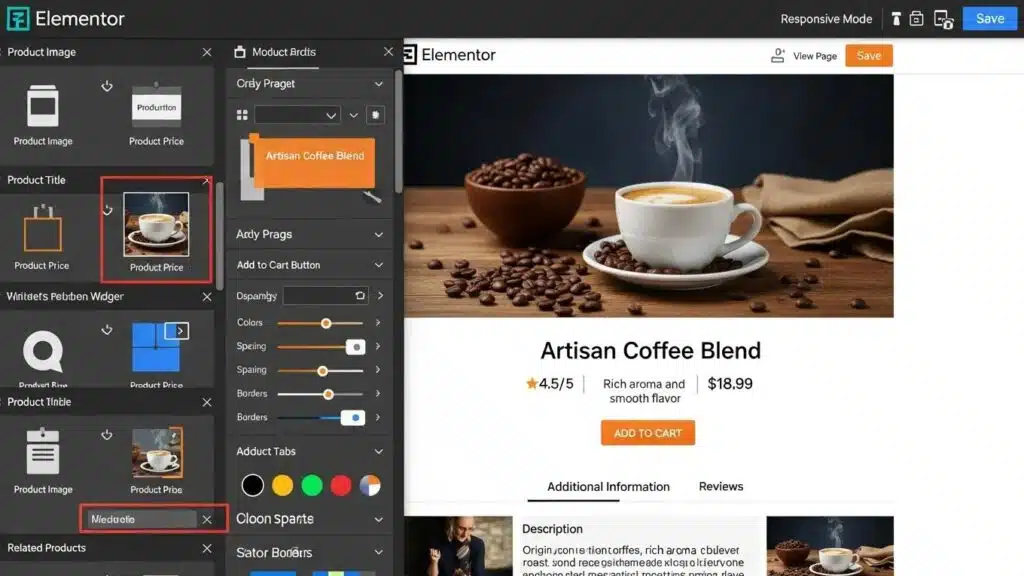This screenshot has height=576, width=1024.
Task: Click the small chevron next to the dropdown
Action: point(353,115)
